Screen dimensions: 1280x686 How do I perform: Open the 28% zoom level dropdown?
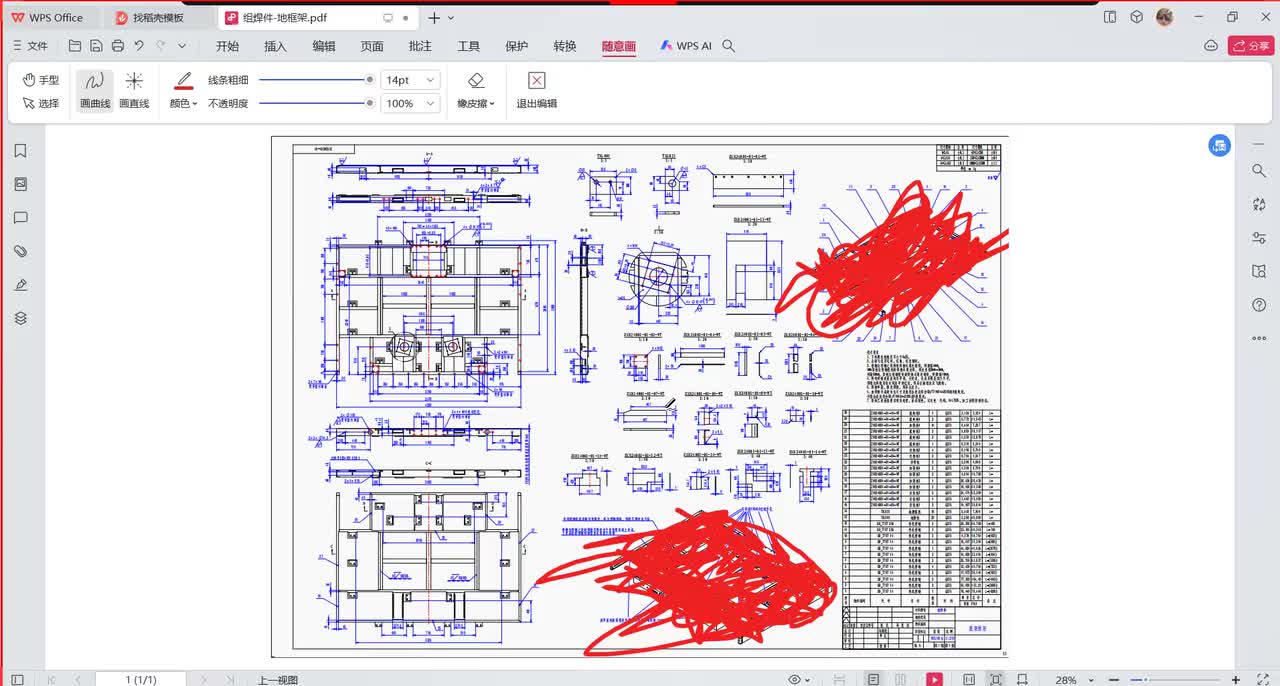tap(1074, 680)
